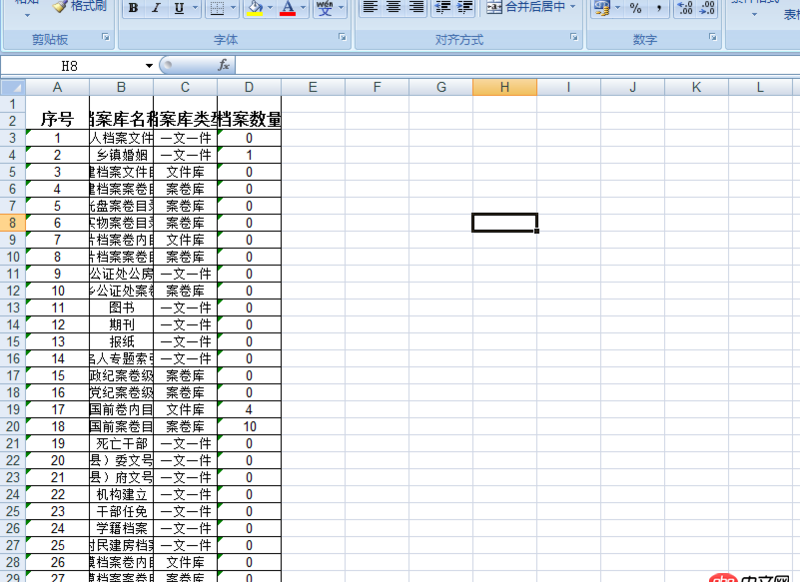Image resolution: width=800 pixels, height=582 pixels.
Task: Click the 案卷库 cell in row 12
Action: pos(185,291)
